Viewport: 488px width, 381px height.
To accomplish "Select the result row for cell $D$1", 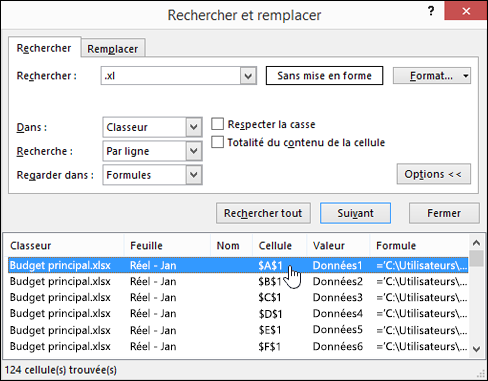I will tap(238, 314).
